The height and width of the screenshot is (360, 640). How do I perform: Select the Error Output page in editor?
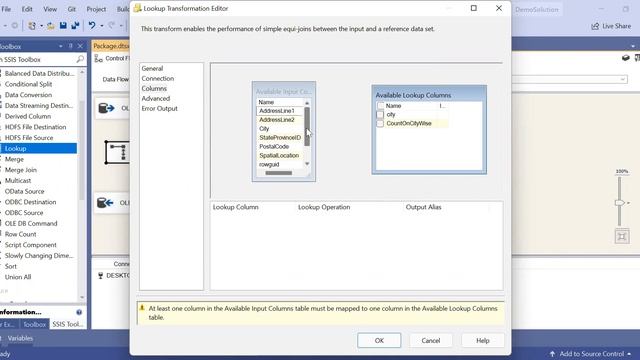[160, 109]
